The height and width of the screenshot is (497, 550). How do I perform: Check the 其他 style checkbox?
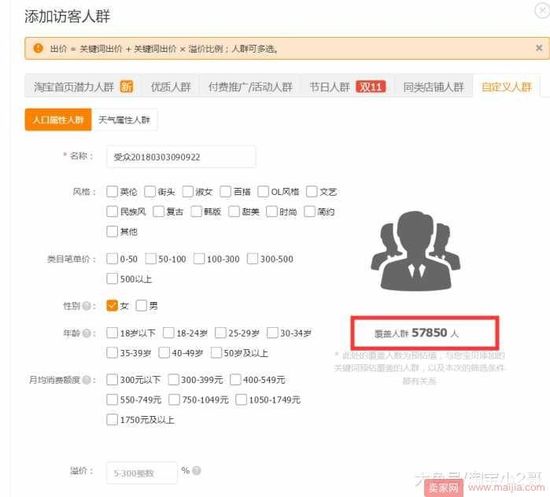(x=112, y=231)
